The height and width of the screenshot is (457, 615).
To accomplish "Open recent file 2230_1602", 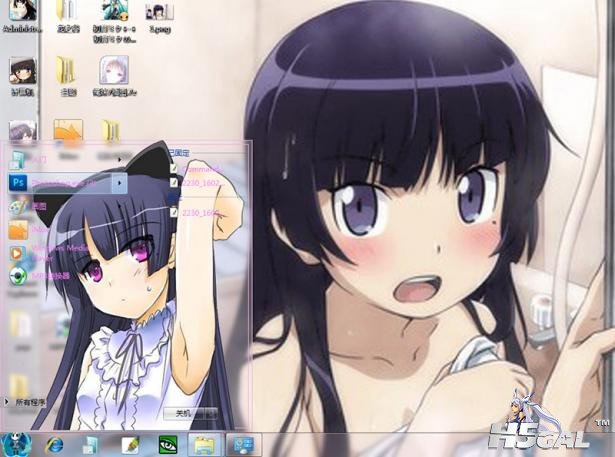I will pyautogui.click(x=196, y=182).
